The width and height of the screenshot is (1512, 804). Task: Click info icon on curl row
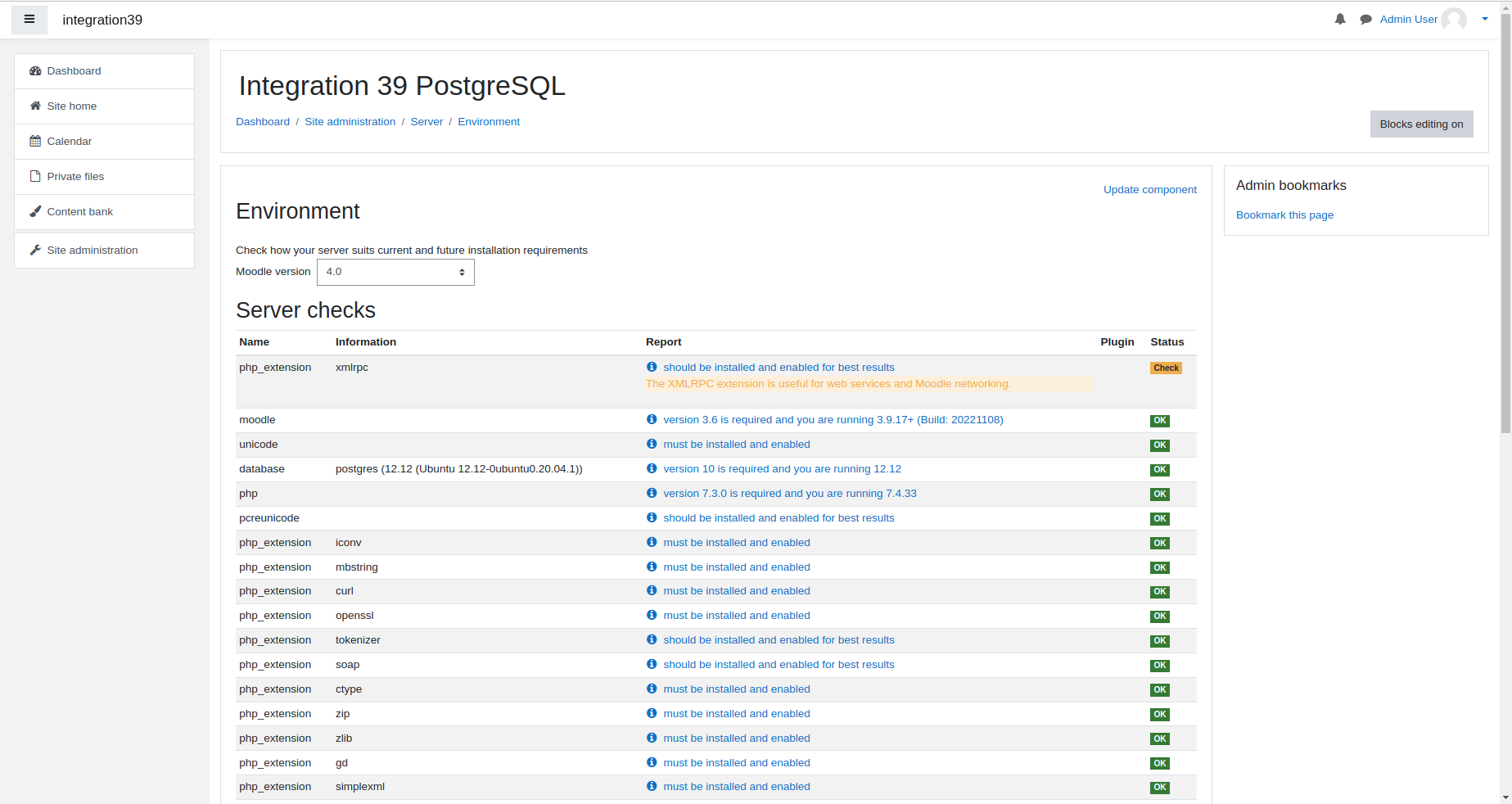tap(652, 590)
